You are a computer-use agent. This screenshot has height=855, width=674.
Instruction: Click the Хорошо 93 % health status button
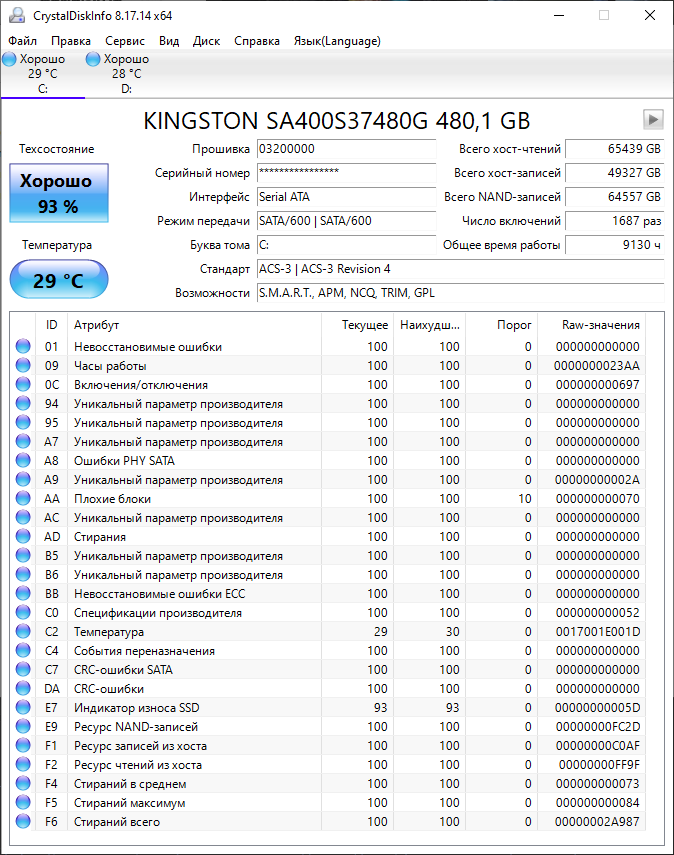(59, 193)
